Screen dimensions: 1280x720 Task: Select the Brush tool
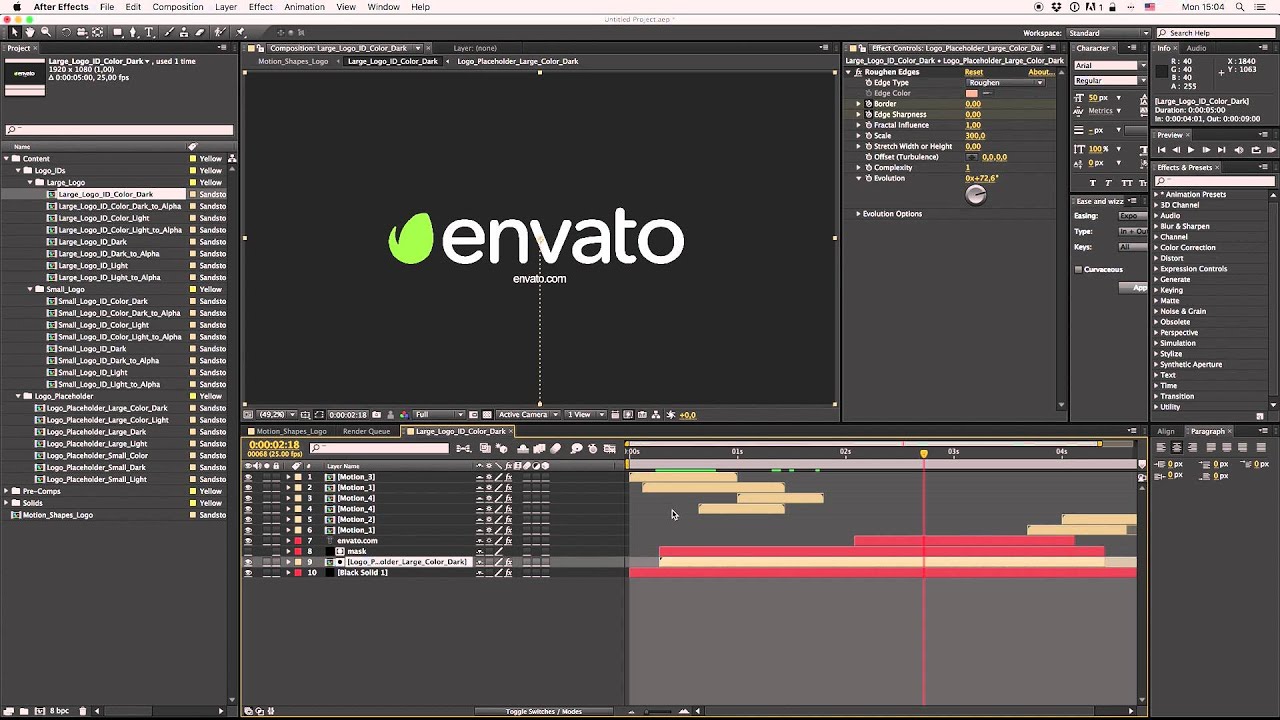(x=169, y=32)
